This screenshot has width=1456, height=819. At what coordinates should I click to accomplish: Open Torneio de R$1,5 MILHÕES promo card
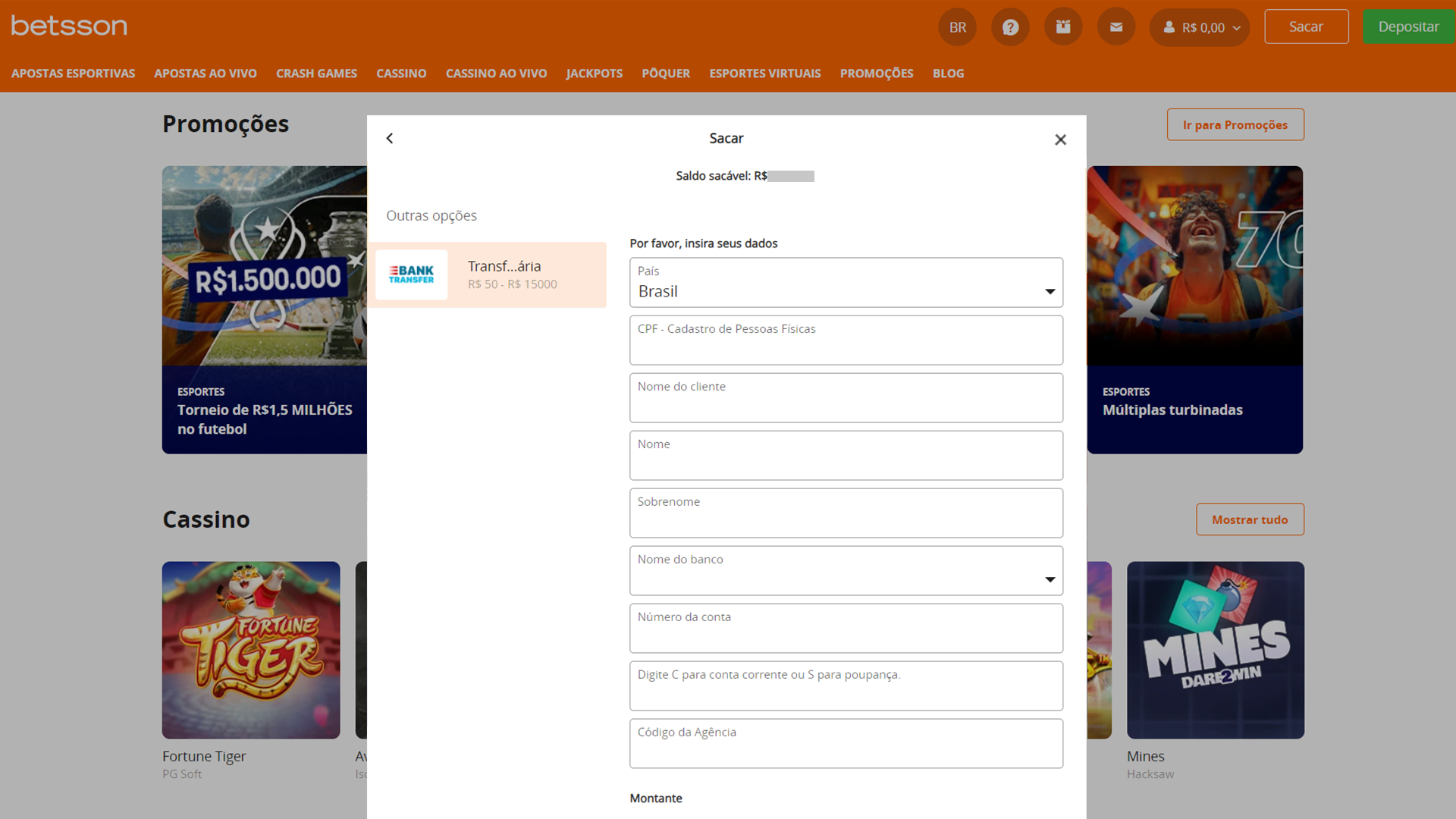click(x=265, y=309)
